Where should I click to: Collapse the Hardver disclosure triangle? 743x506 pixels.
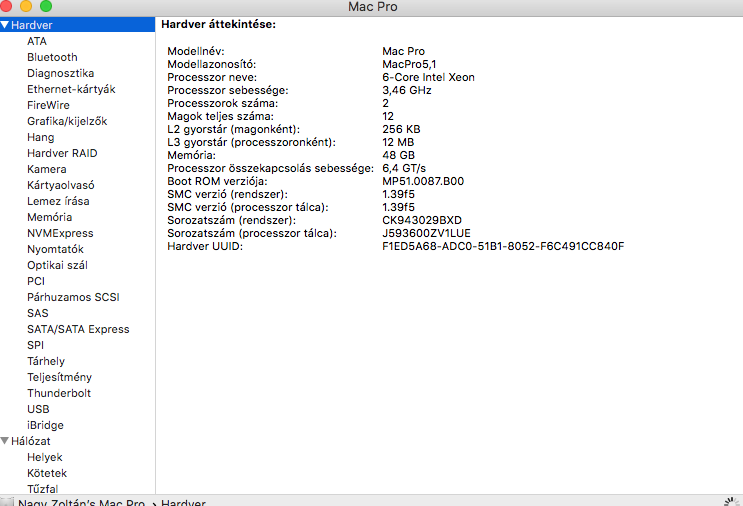click(5, 25)
